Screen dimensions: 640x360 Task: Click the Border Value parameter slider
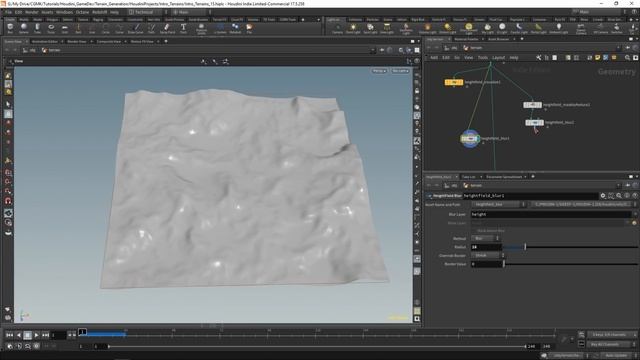[570, 264]
